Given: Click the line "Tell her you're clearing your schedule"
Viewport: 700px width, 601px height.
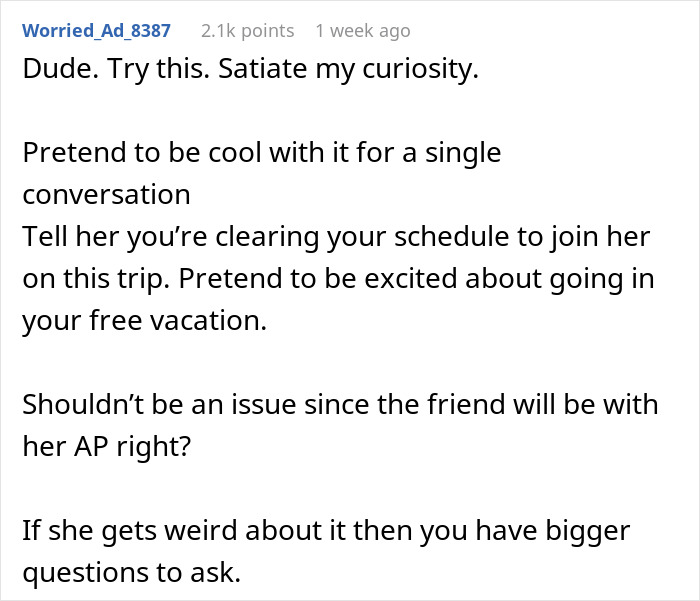Looking at the screenshot, I should pos(336,236).
